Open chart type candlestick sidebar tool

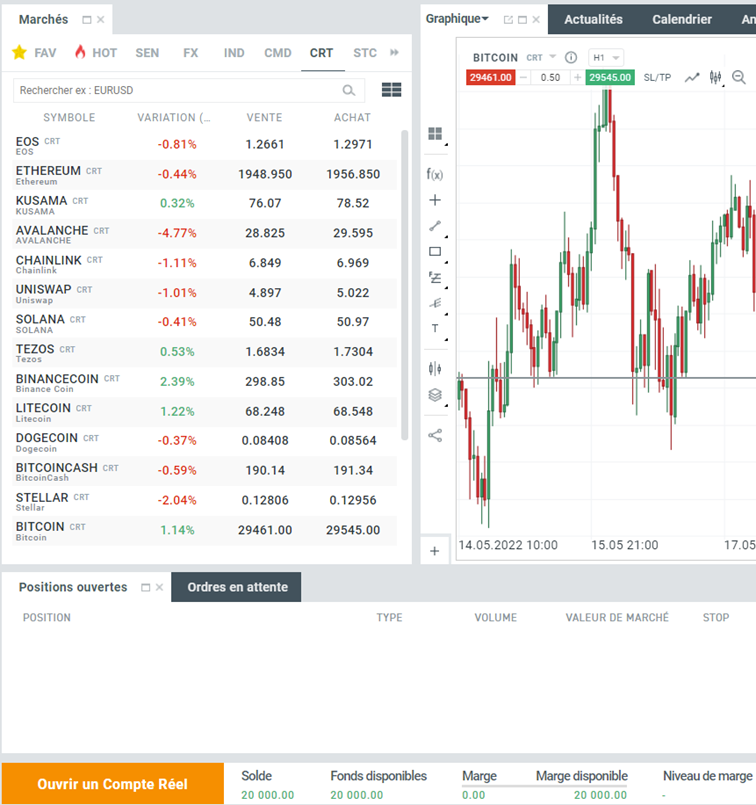[x=435, y=368]
